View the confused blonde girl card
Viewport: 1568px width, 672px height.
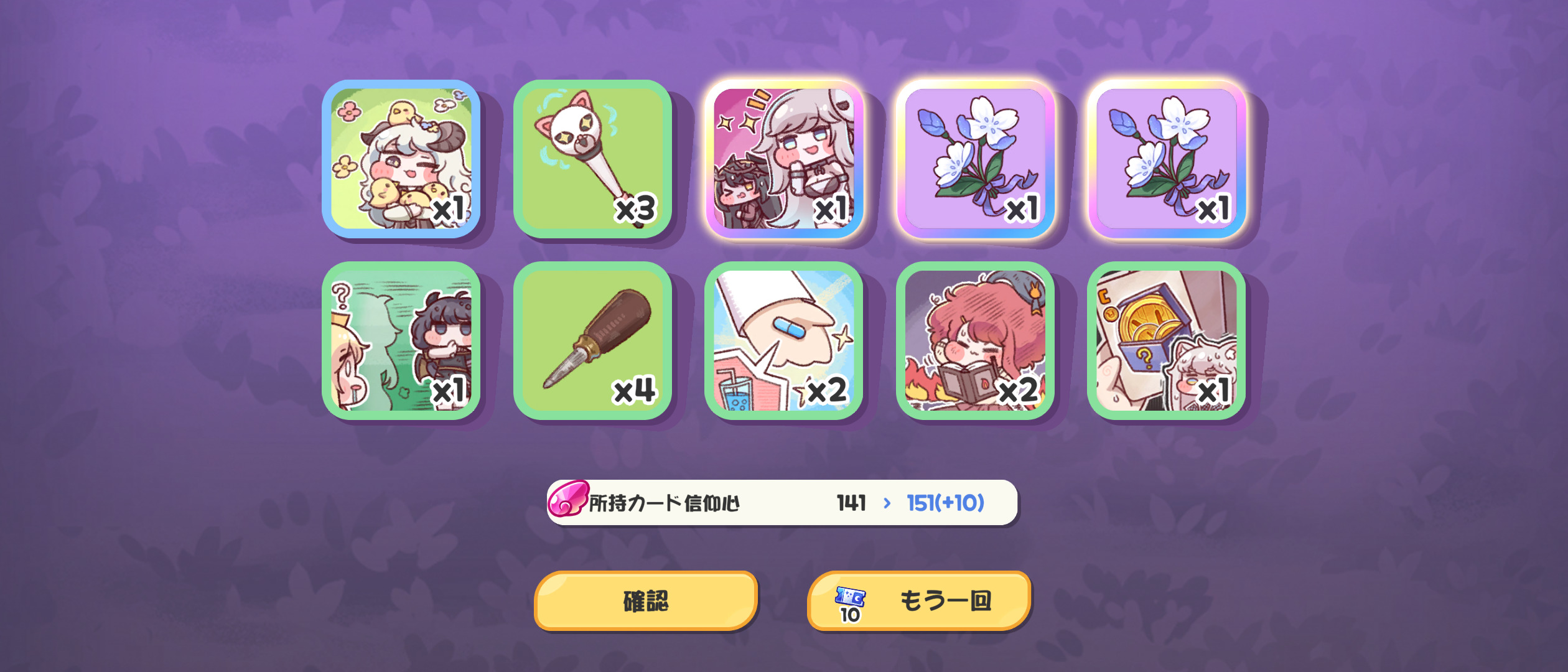coord(401,340)
